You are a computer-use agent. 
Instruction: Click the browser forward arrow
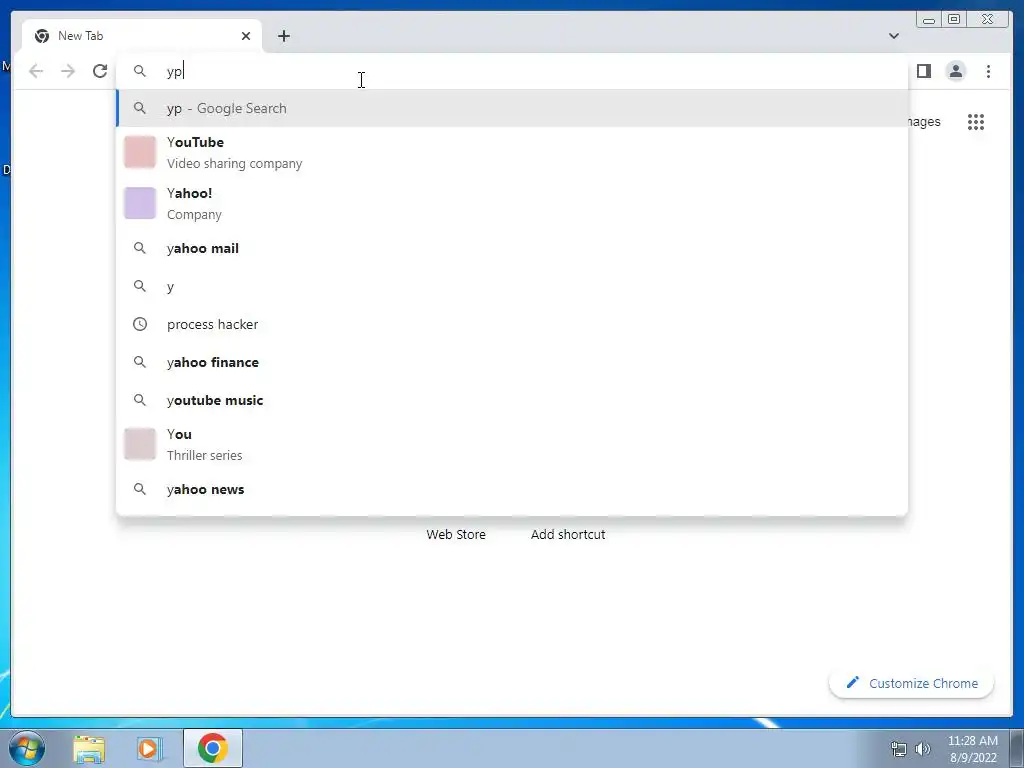68,71
